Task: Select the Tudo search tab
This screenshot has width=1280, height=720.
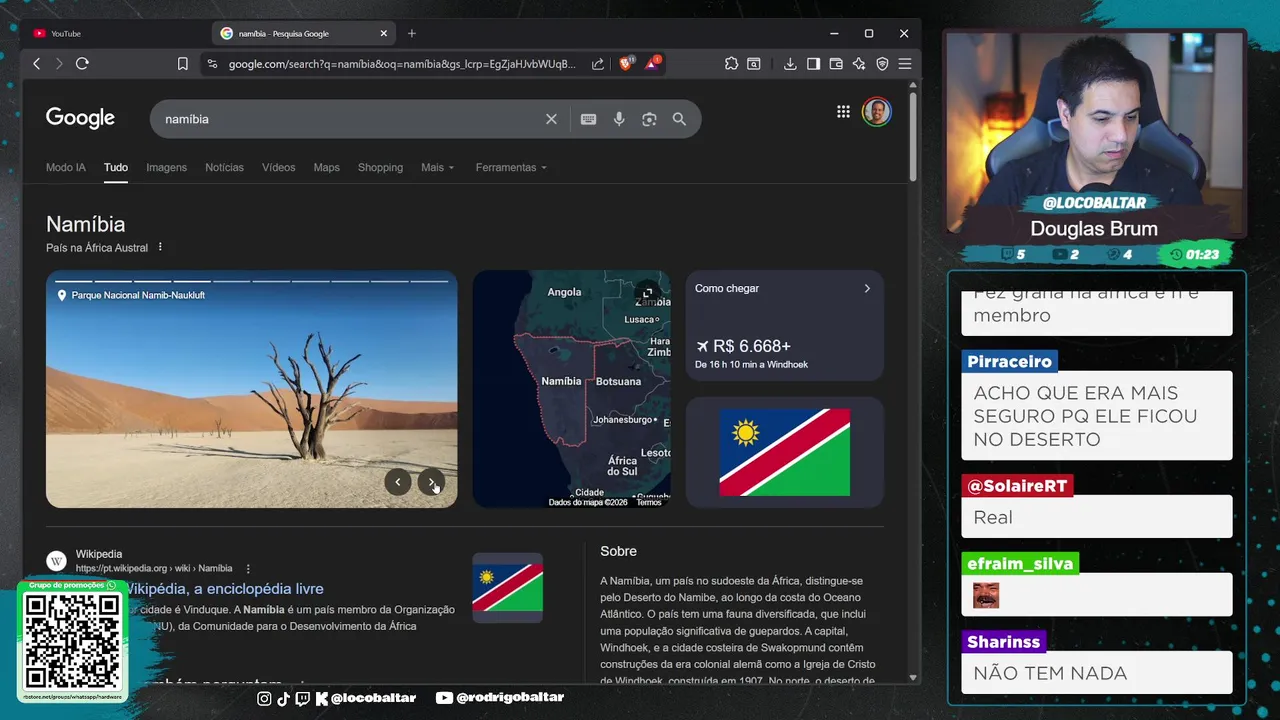Action: coord(116,167)
